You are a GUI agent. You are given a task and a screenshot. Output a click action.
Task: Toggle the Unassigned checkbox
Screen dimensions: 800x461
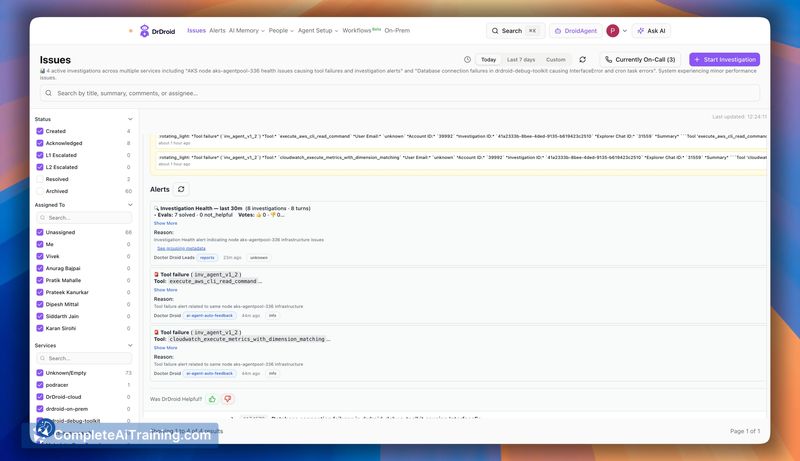[40, 232]
